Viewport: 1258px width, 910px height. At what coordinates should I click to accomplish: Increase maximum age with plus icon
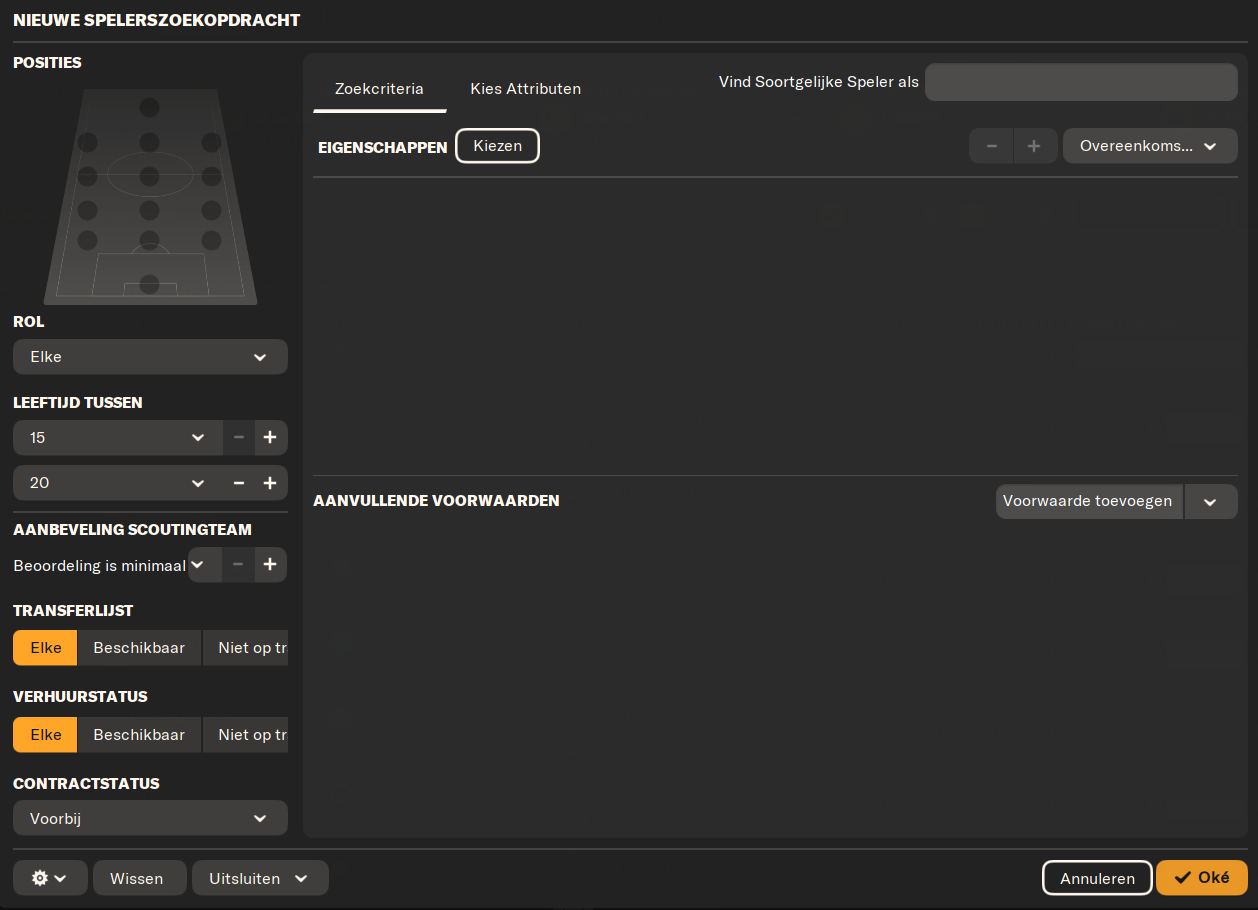(x=270, y=483)
